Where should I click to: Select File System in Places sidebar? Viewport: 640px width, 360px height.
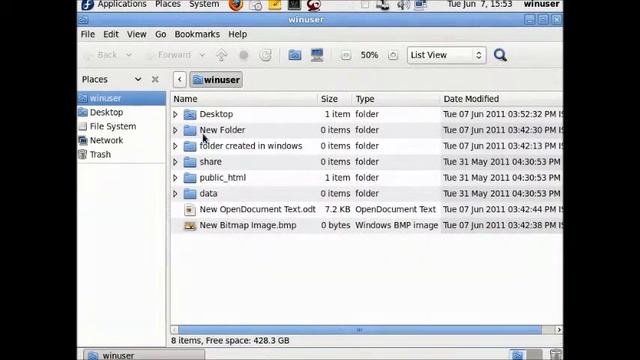[x=122, y=127]
